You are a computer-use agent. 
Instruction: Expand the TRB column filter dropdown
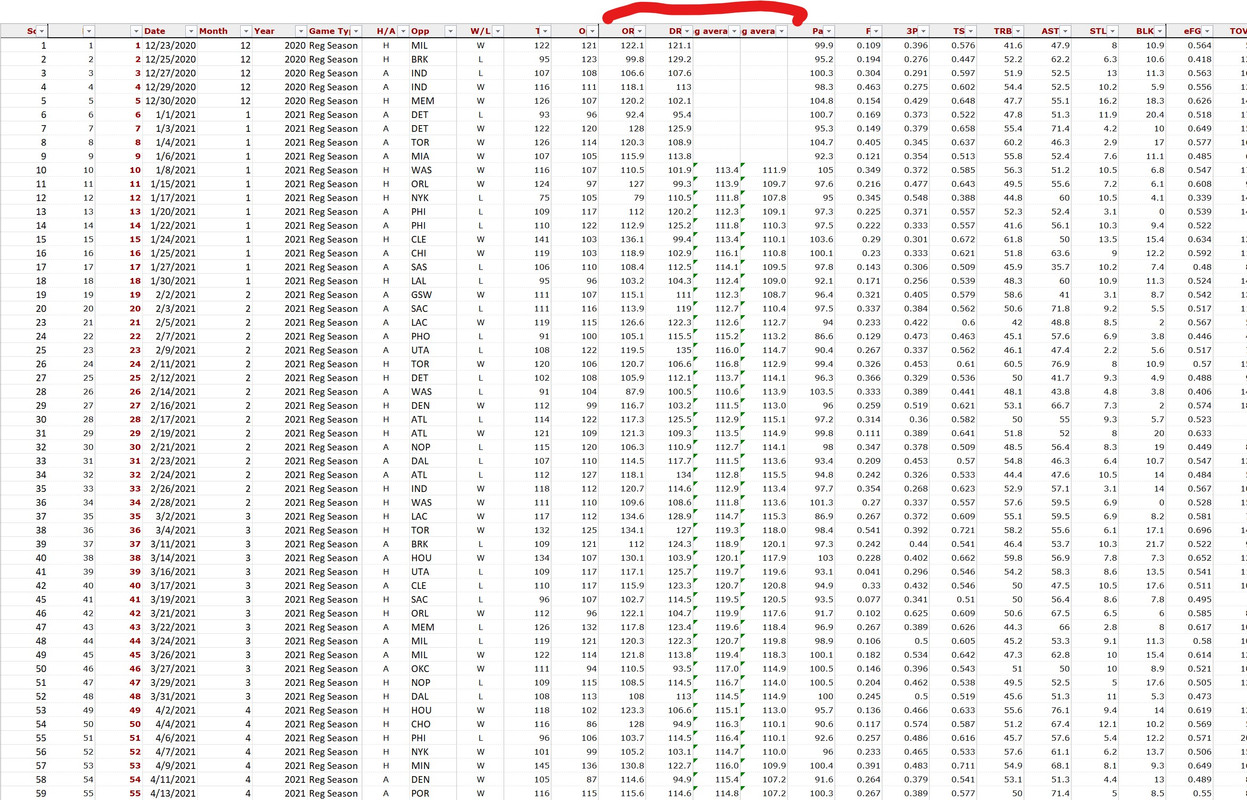coord(1018,32)
